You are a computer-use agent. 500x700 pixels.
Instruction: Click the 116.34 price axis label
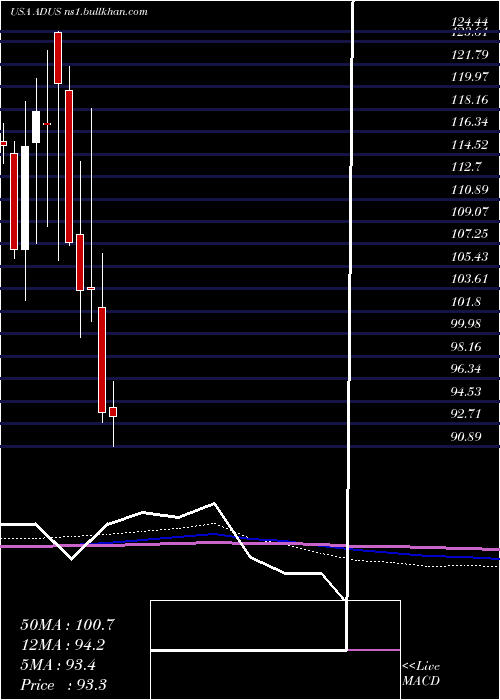point(470,122)
